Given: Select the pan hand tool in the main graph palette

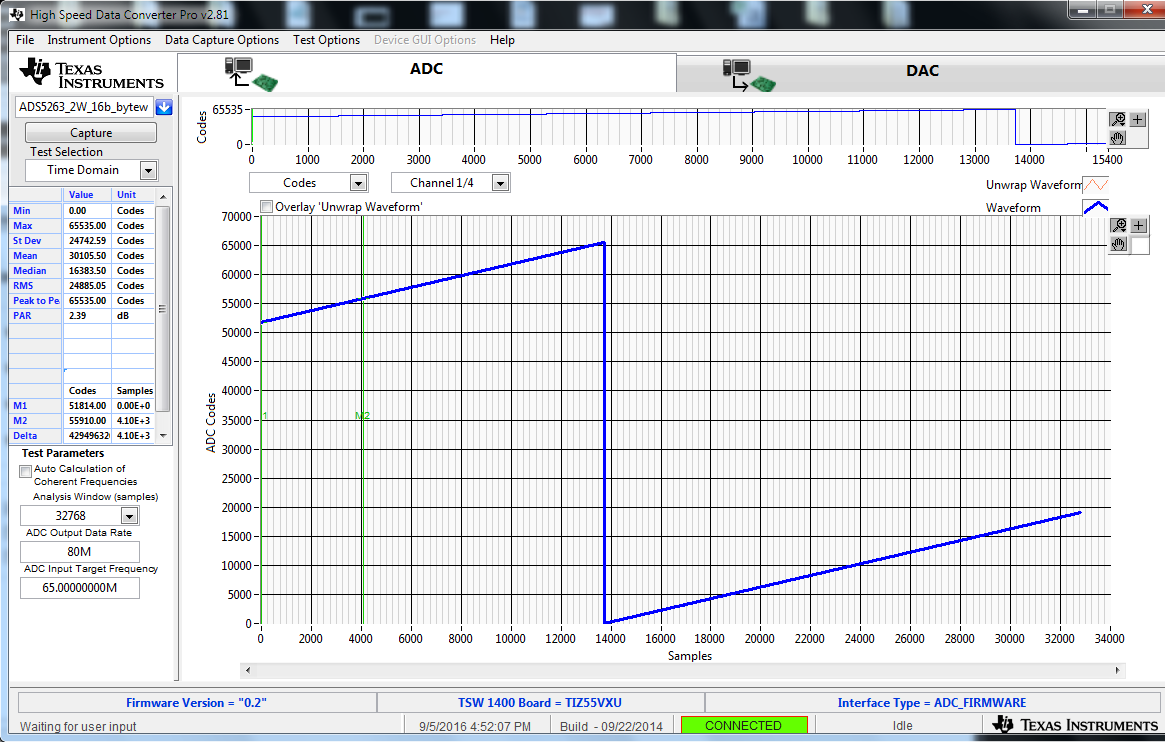Looking at the screenshot, I should pyautogui.click(x=1117, y=244).
